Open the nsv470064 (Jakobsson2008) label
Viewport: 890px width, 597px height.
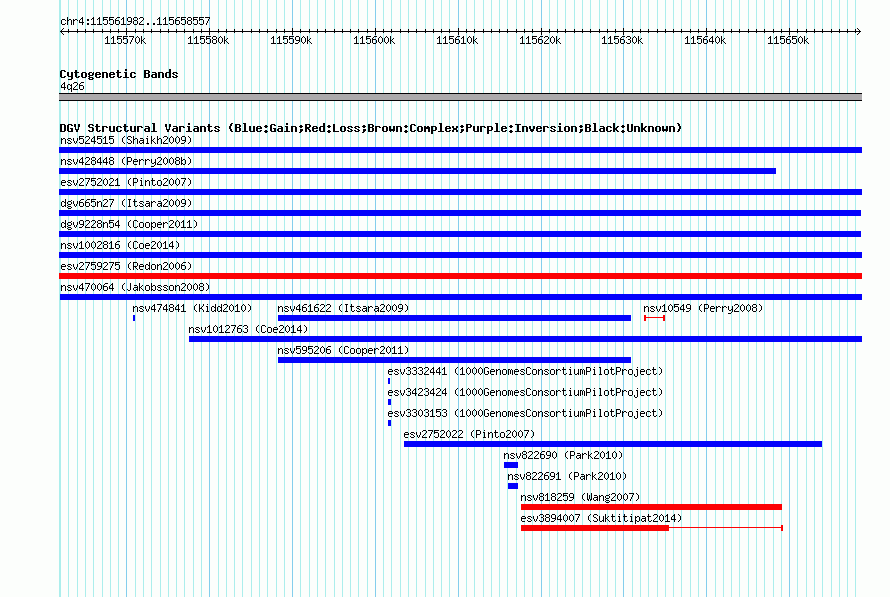pos(135,287)
